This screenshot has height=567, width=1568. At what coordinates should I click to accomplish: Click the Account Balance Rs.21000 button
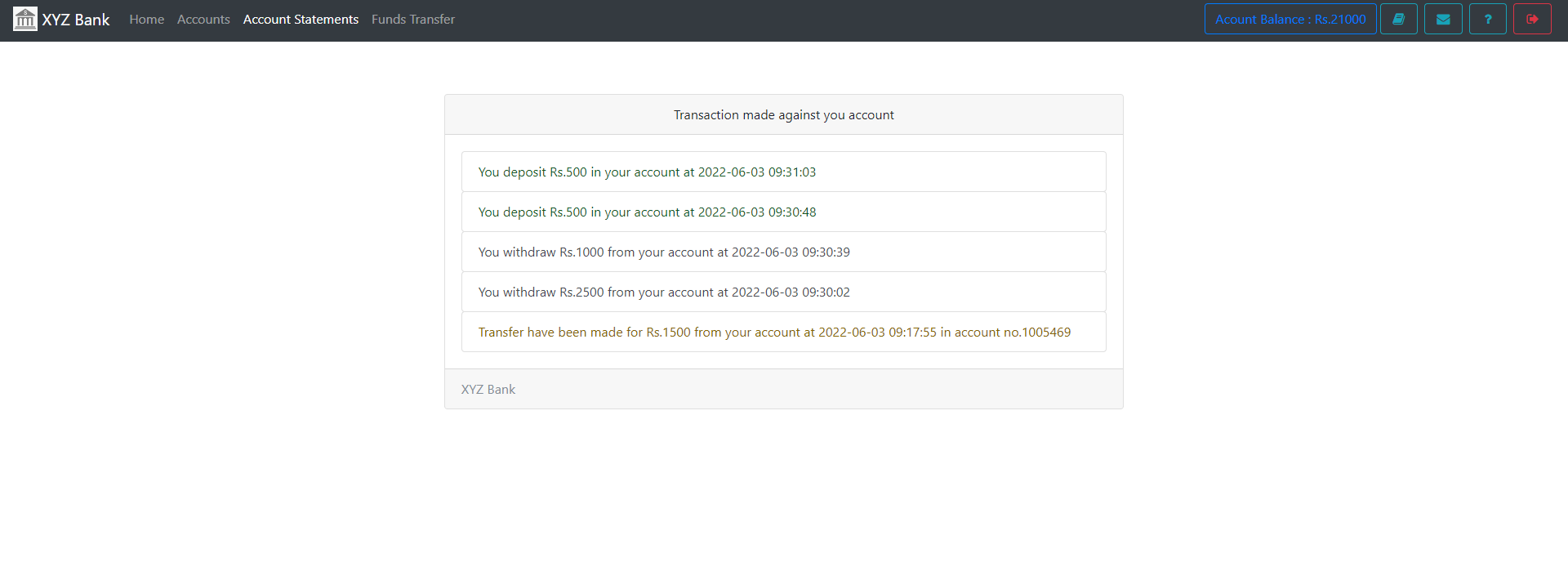[x=1290, y=19]
